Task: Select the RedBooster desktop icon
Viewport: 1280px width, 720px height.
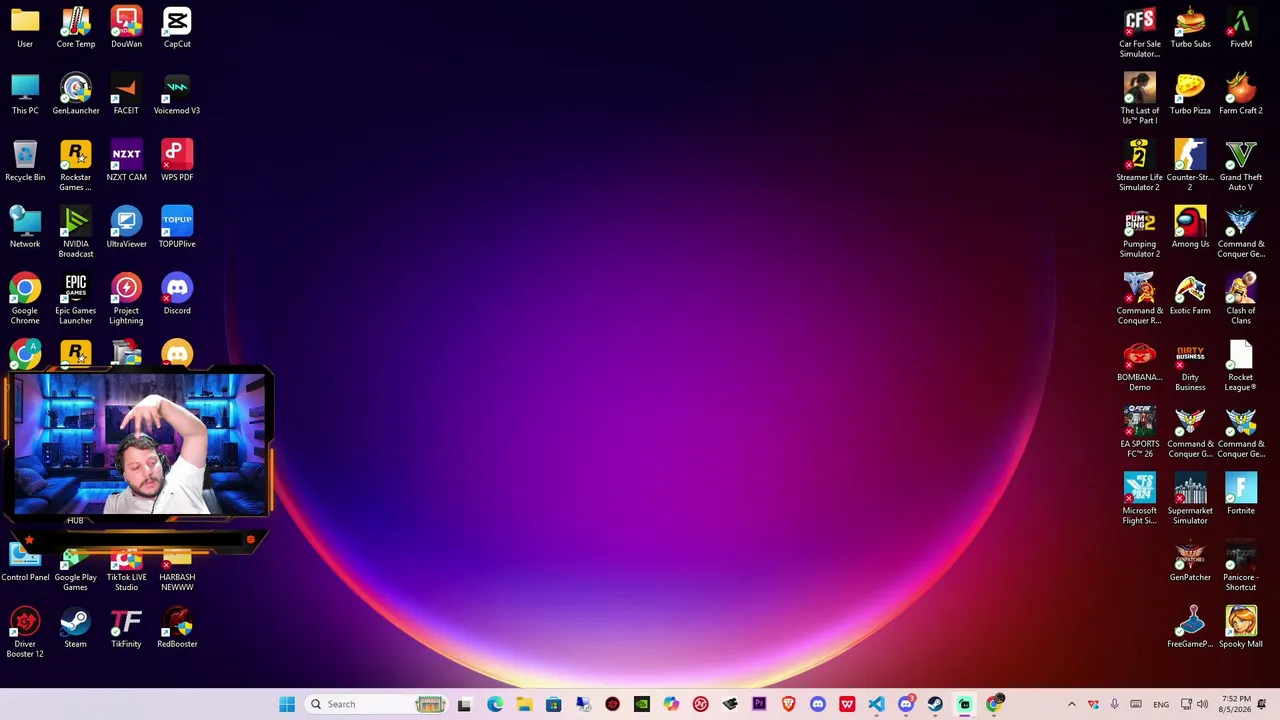Action: [177, 628]
